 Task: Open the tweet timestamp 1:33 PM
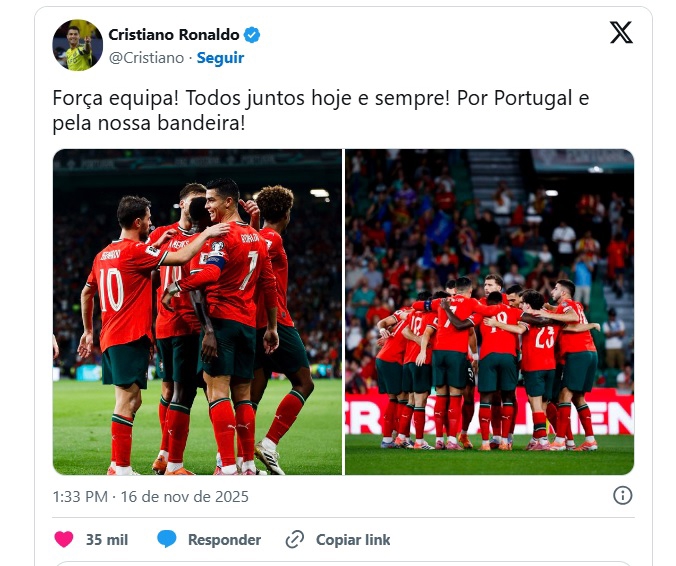(x=80, y=497)
